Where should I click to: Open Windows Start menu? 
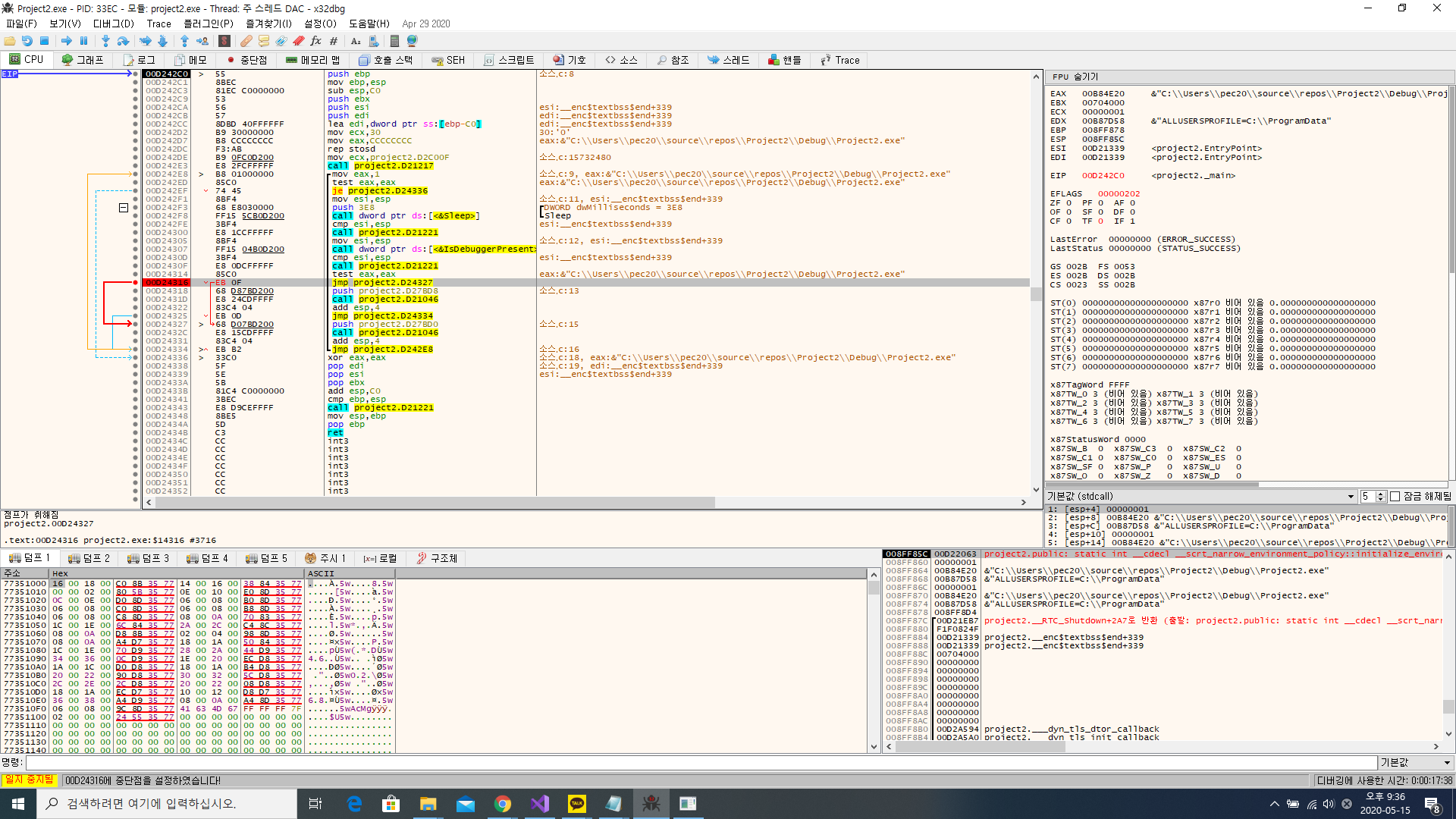pyautogui.click(x=18, y=804)
